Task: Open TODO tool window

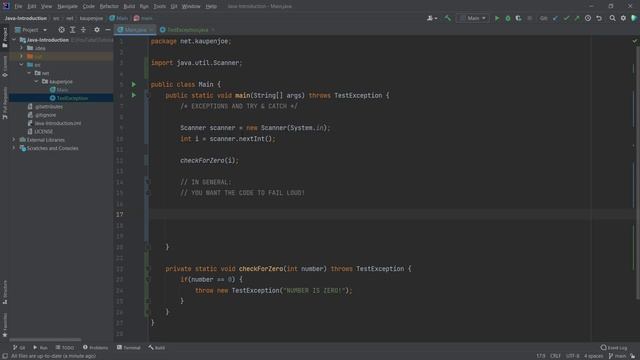Action: tap(65, 348)
